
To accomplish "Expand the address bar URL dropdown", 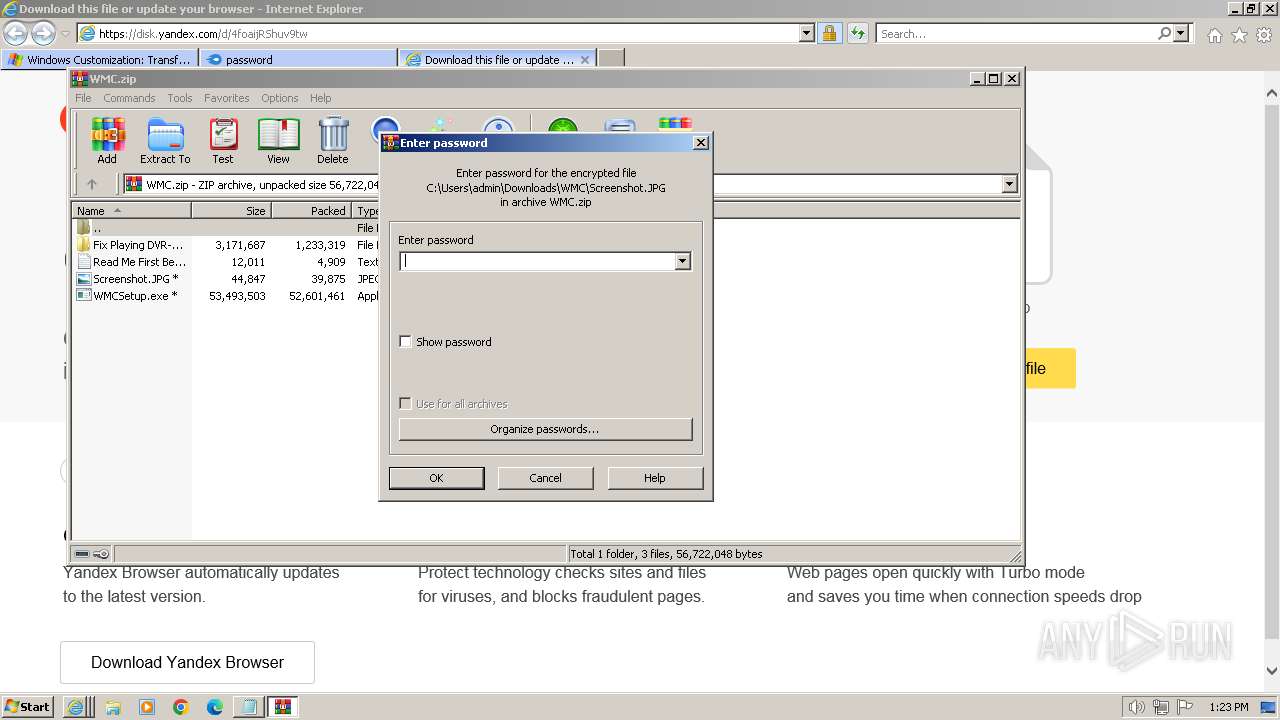I will pyautogui.click(x=807, y=33).
